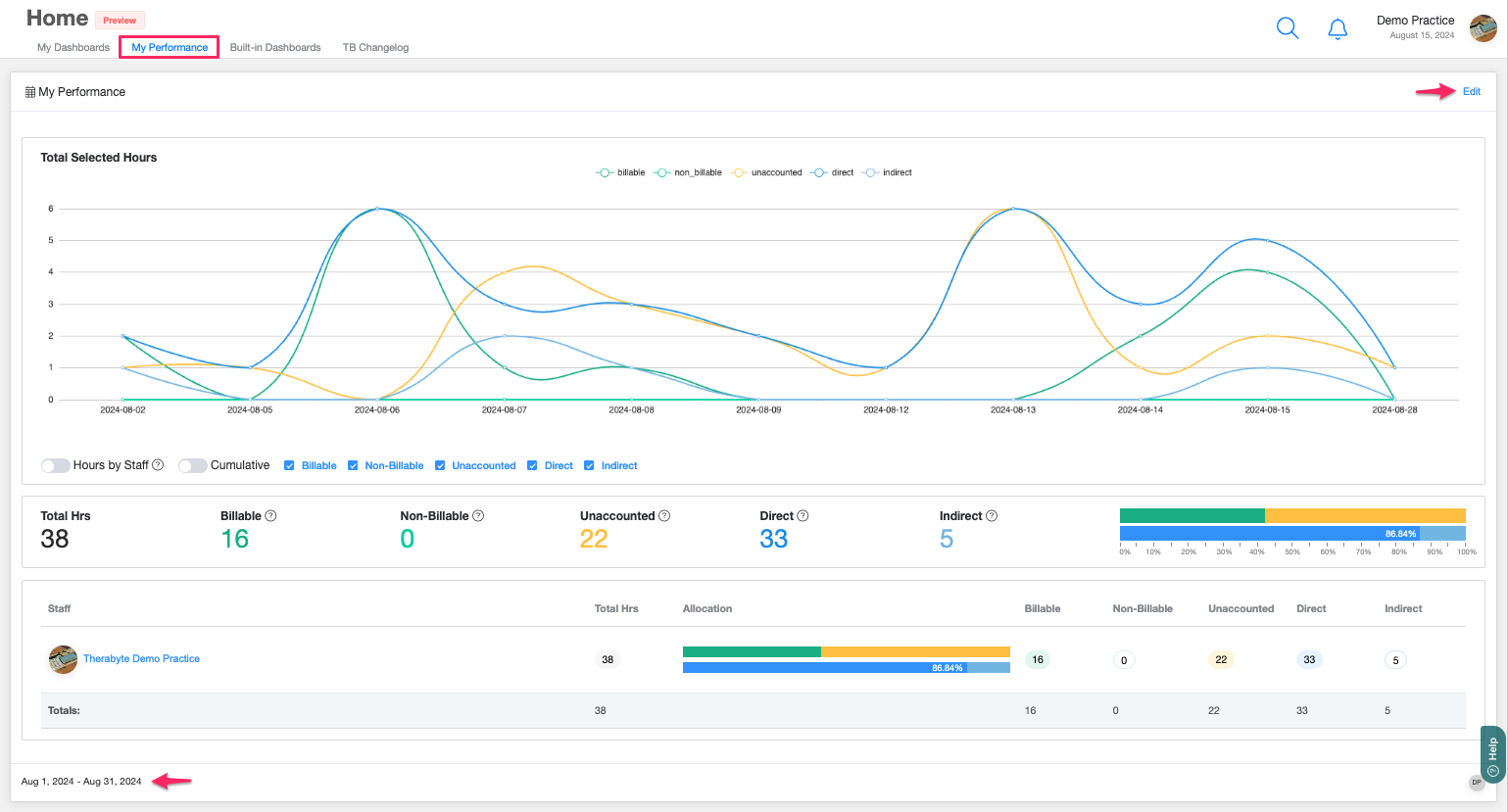The height and width of the screenshot is (812, 1508).
Task: Click the 2024-08-06 axis label on chart
Action: pos(377,409)
